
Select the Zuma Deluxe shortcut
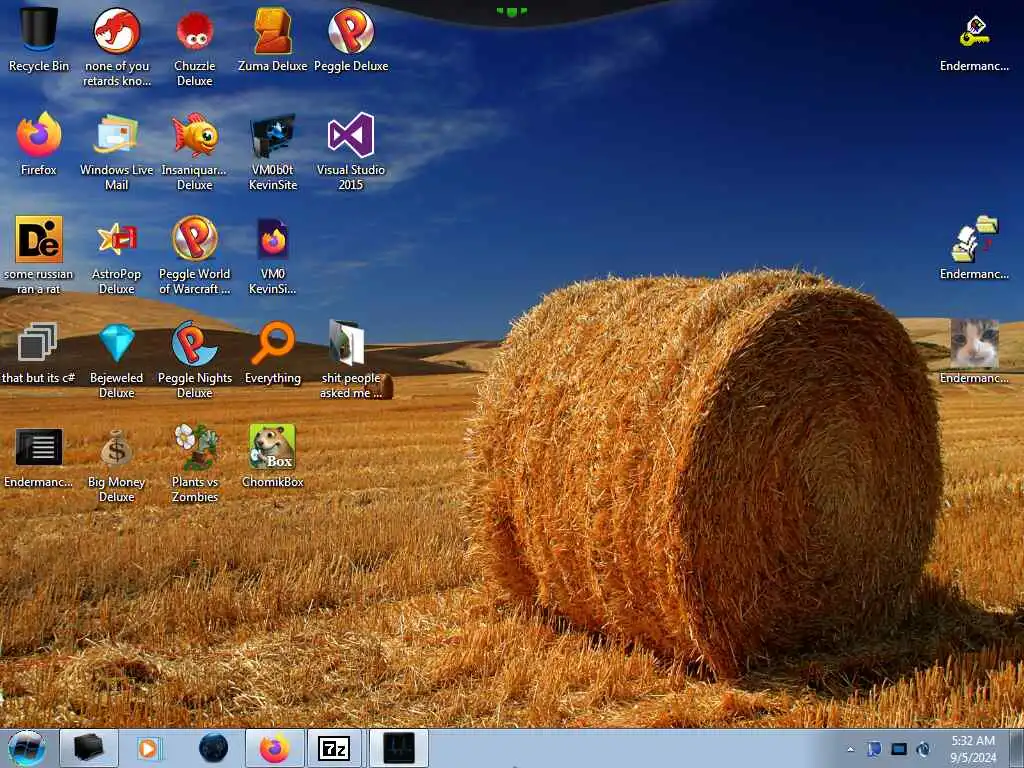click(x=272, y=39)
